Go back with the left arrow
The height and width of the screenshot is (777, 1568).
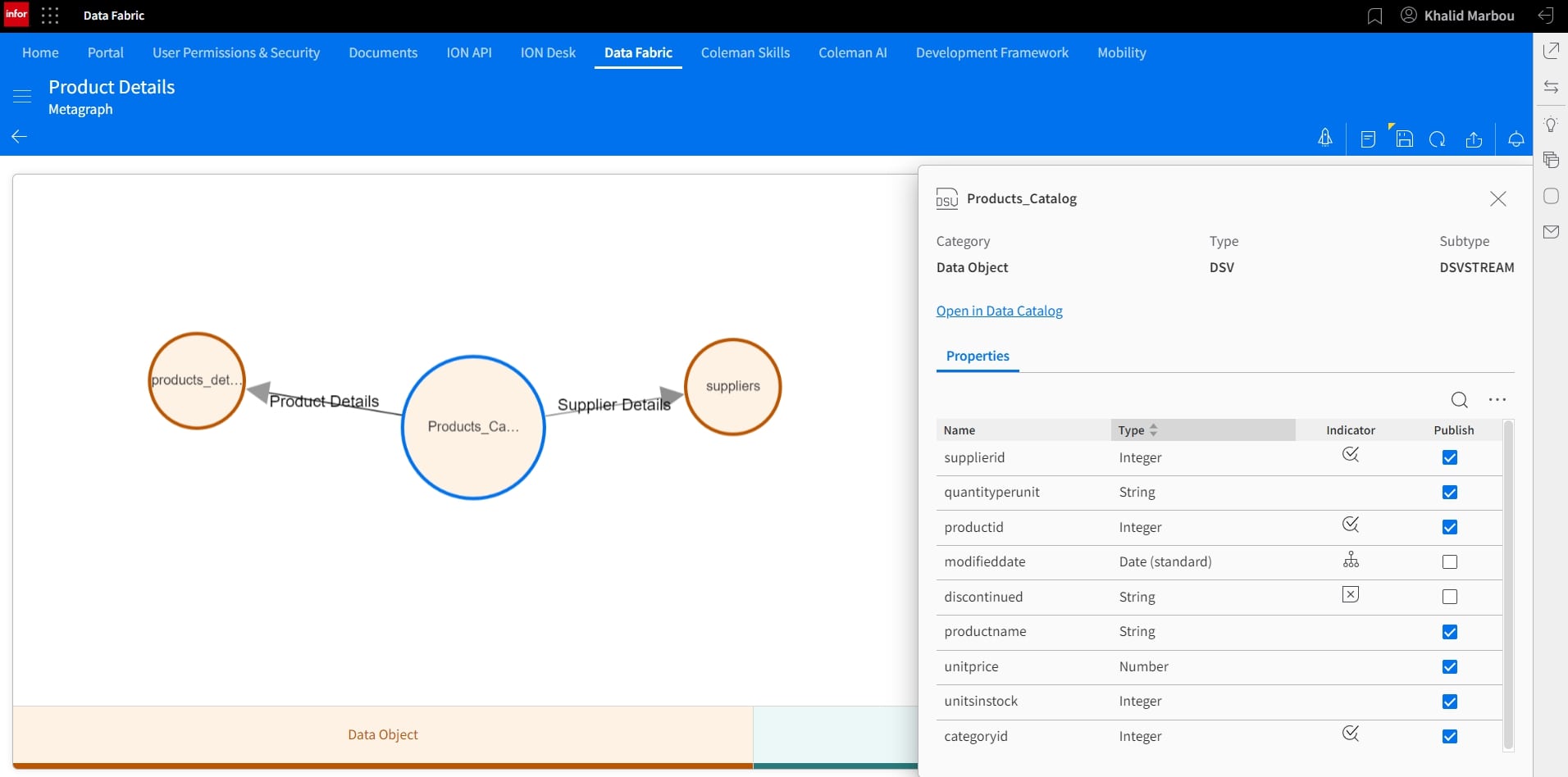[x=20, y=136]
